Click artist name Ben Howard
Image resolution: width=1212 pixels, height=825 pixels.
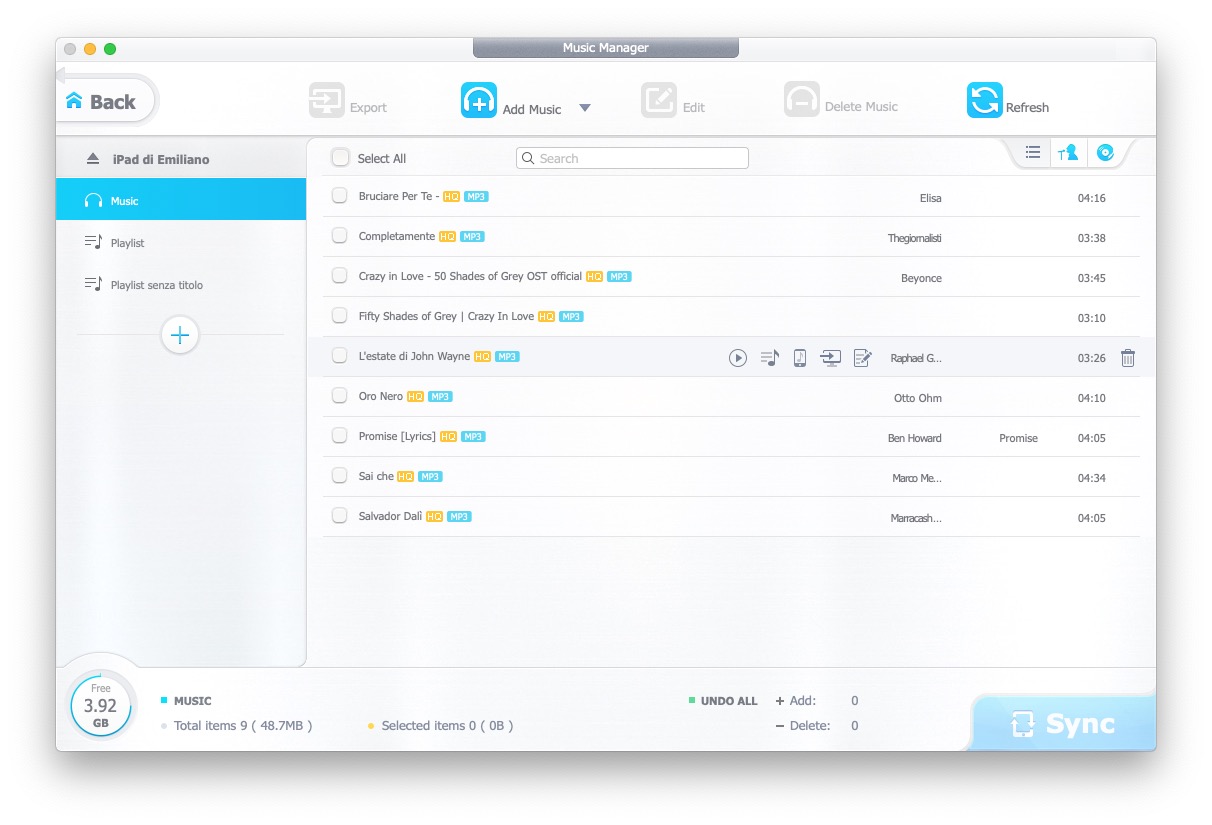pyautogui.click(x=915, y=438)
